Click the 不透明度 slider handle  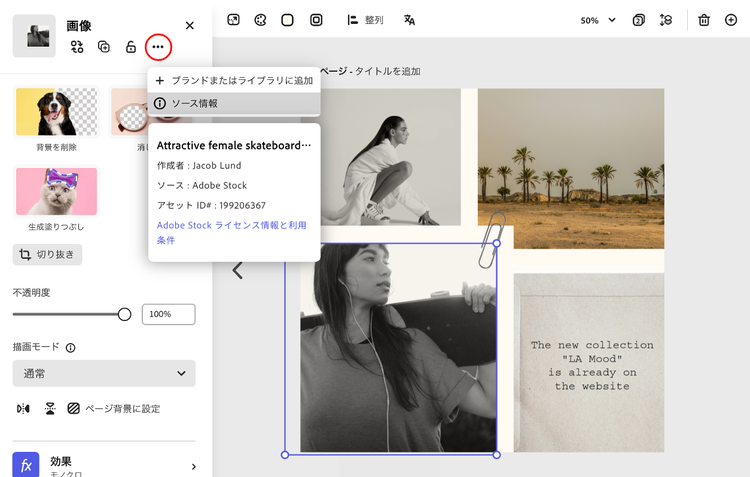(x=125, y=314)
